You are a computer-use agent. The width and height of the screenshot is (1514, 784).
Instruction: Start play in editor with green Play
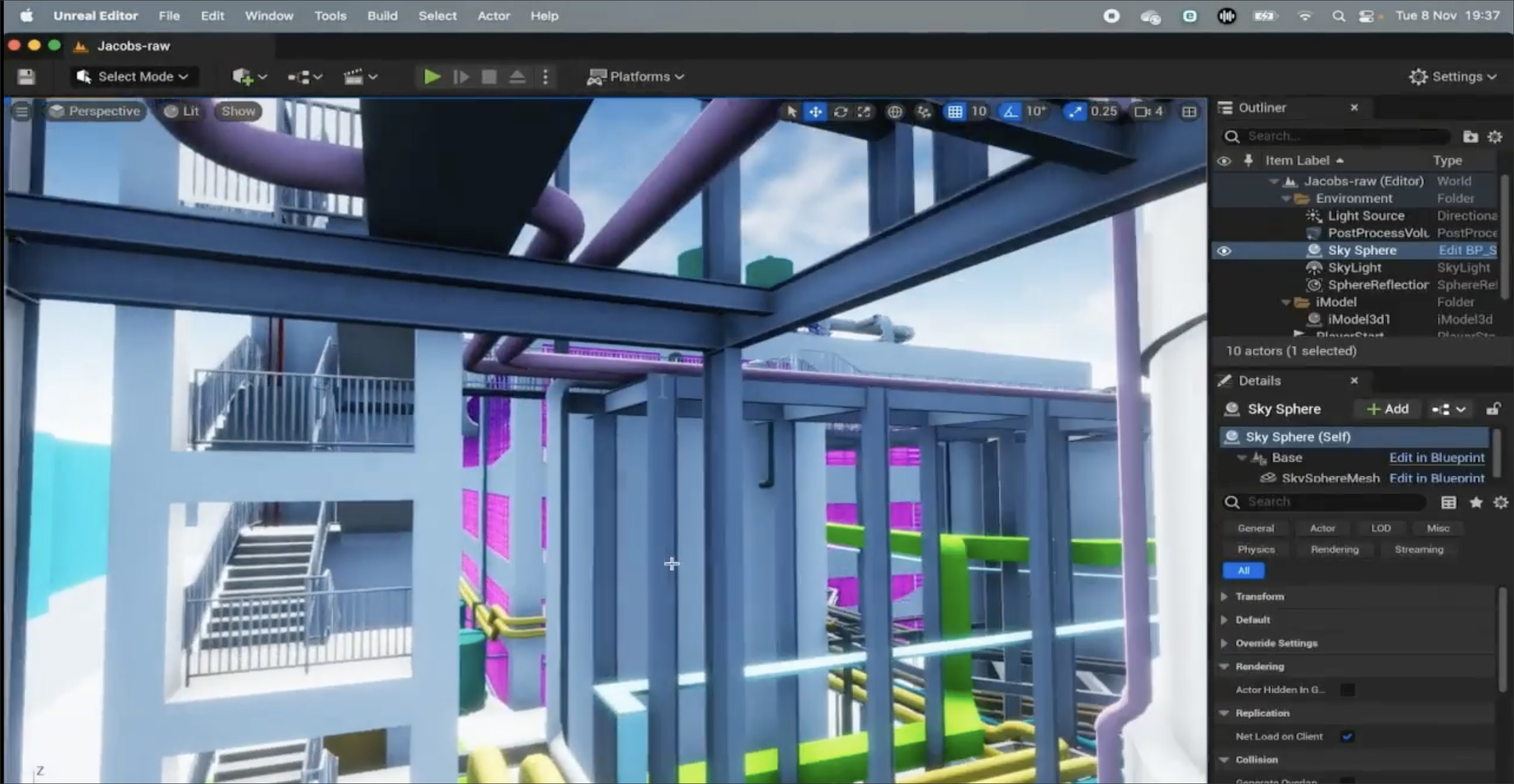tap(432, 77)
